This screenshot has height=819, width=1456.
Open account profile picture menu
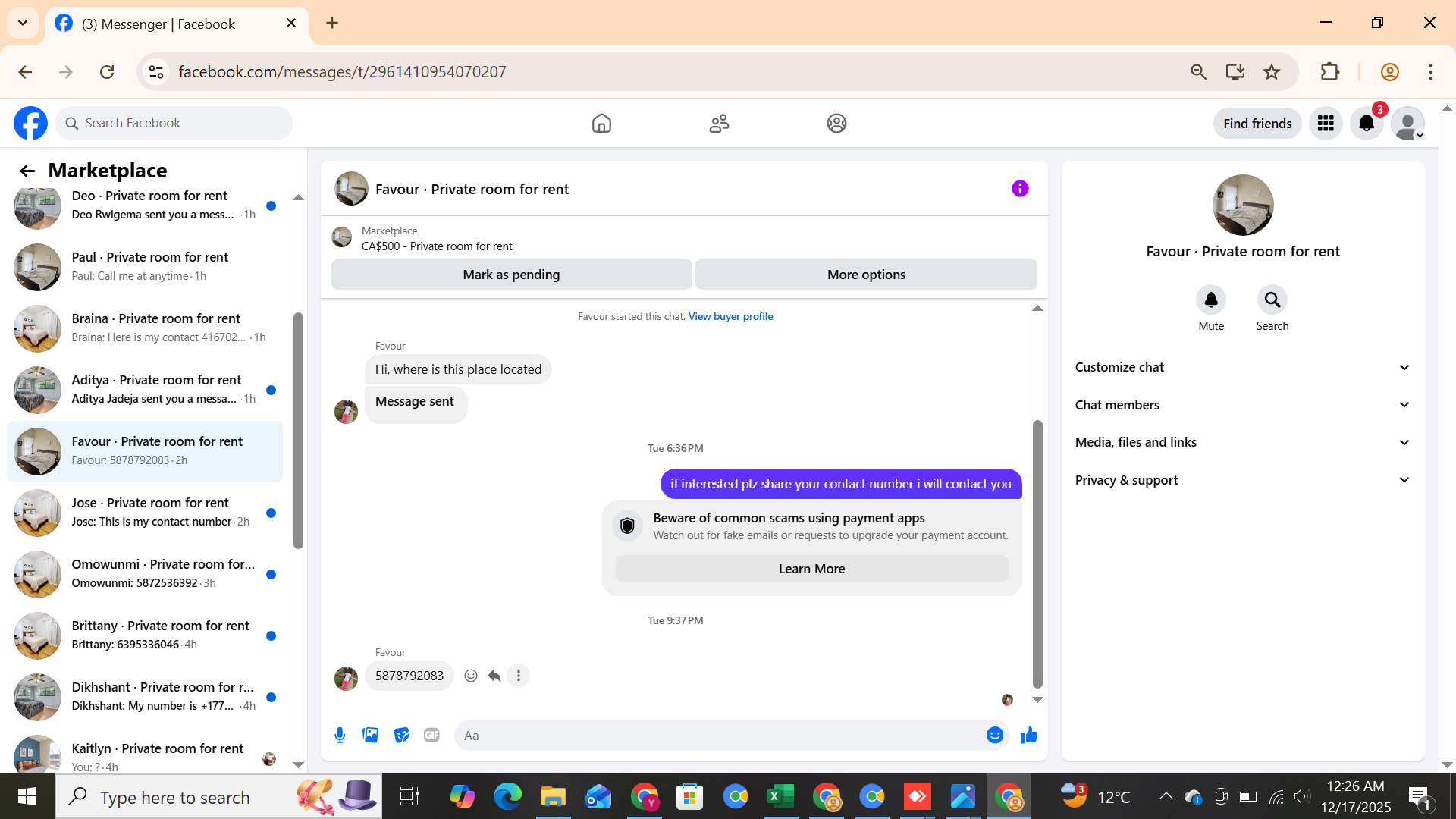pyautogui.click(x=1407, y=123)
